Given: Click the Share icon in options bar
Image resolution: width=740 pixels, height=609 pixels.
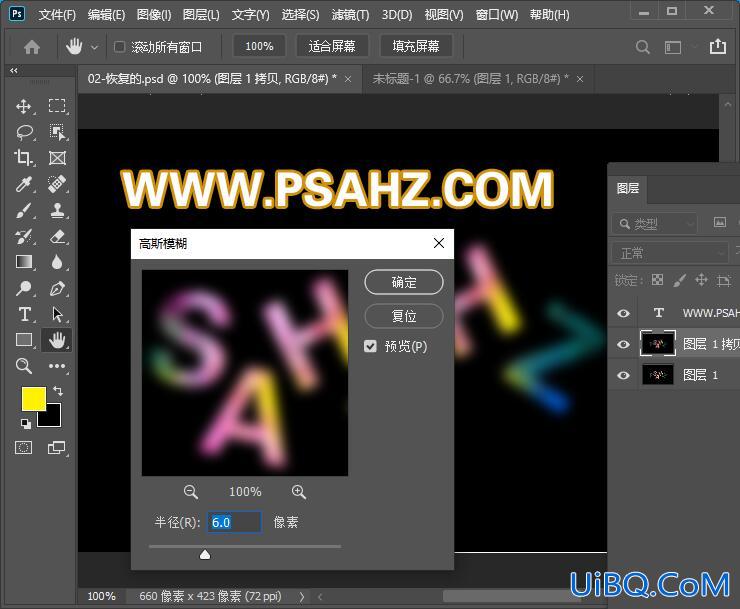Looking at the screenshot, I should 718,46.
